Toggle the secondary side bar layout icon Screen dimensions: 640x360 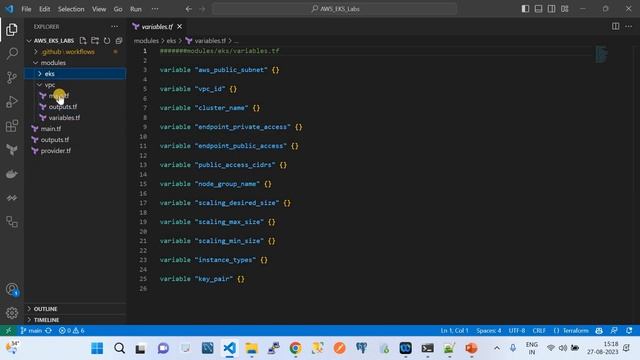click(551, 9)
